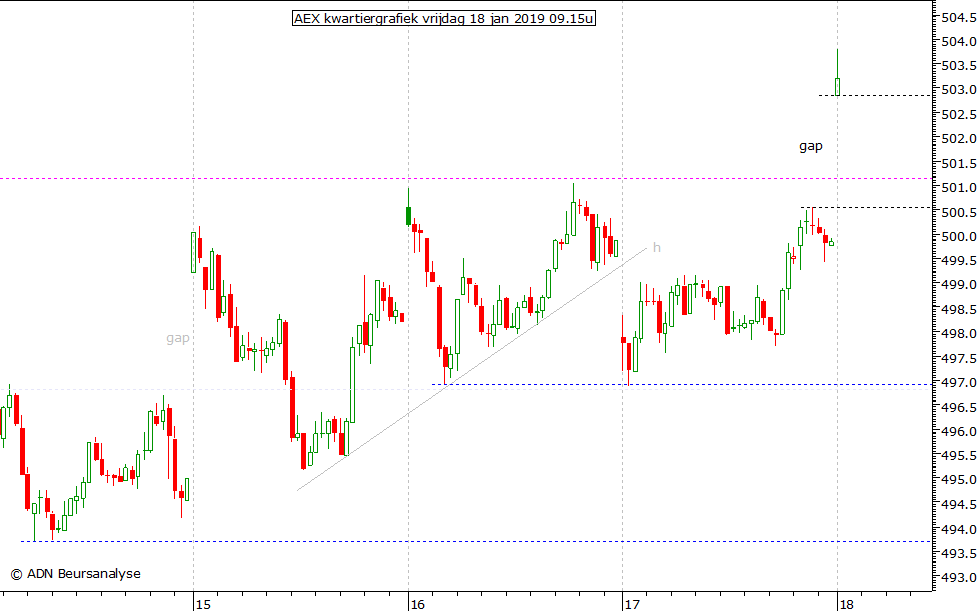The width and height of the screenshot is (980, 611).
Task: Click the date label '15' on the time axis
Action: (203, 604)
